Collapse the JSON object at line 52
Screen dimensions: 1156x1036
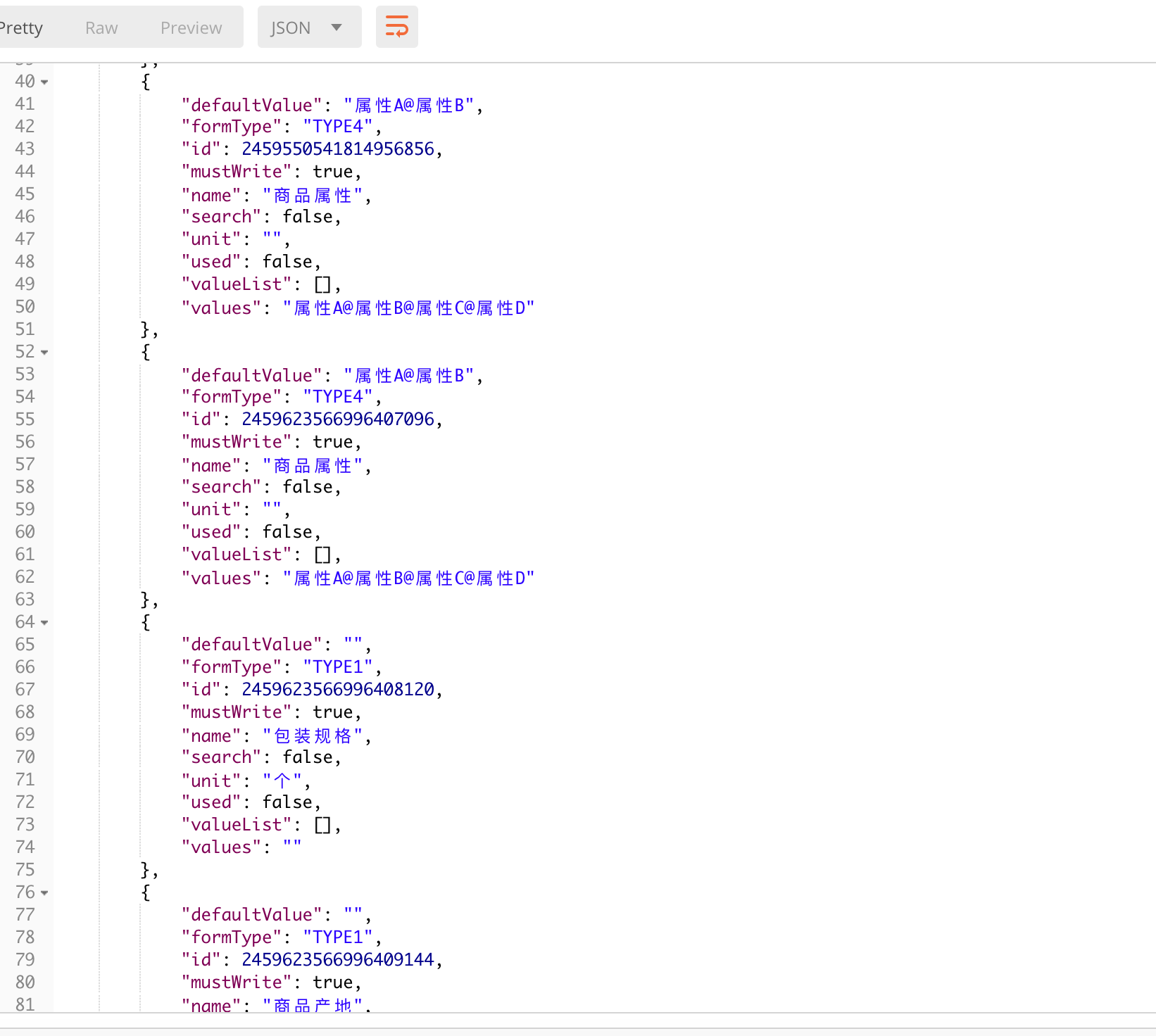pos(44,353)
